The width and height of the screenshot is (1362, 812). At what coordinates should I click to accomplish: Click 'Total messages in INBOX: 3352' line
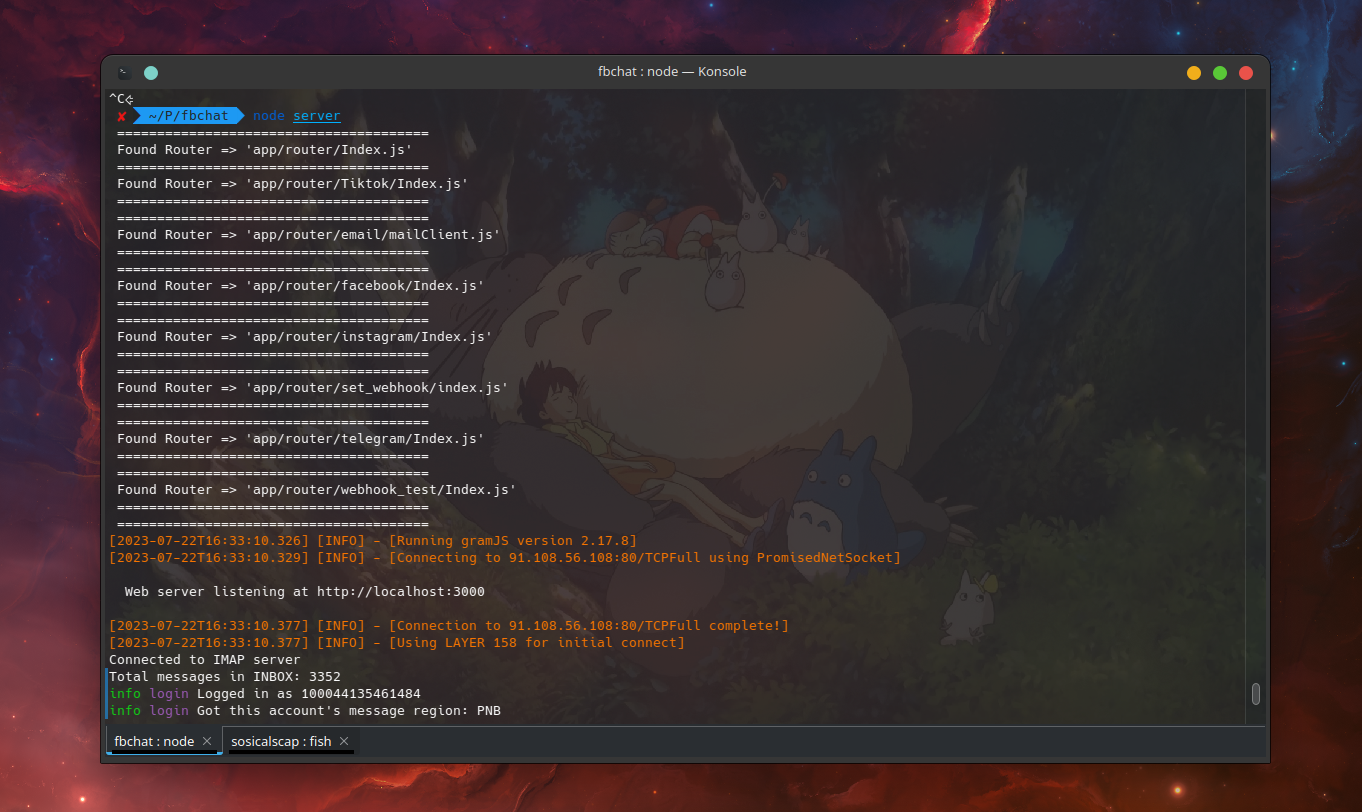pos(225,676)
